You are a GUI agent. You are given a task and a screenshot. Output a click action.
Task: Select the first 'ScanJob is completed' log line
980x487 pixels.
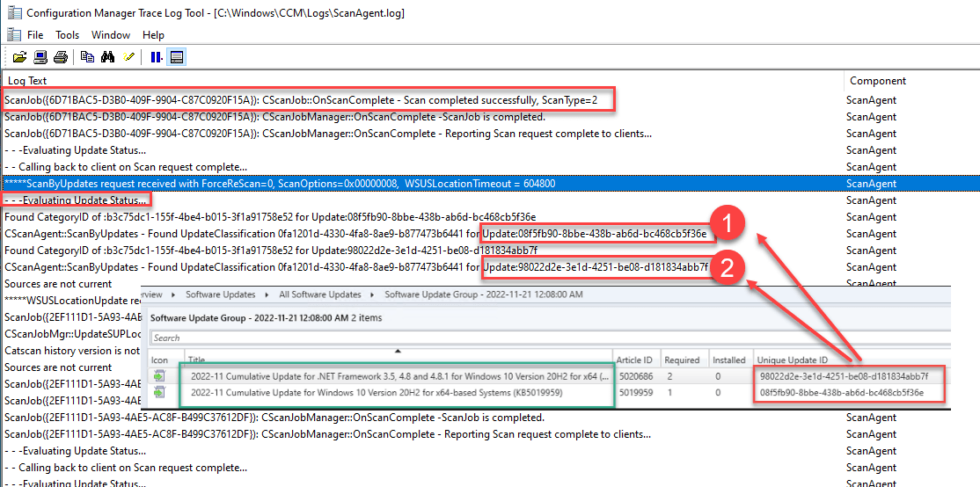[275, 116]
